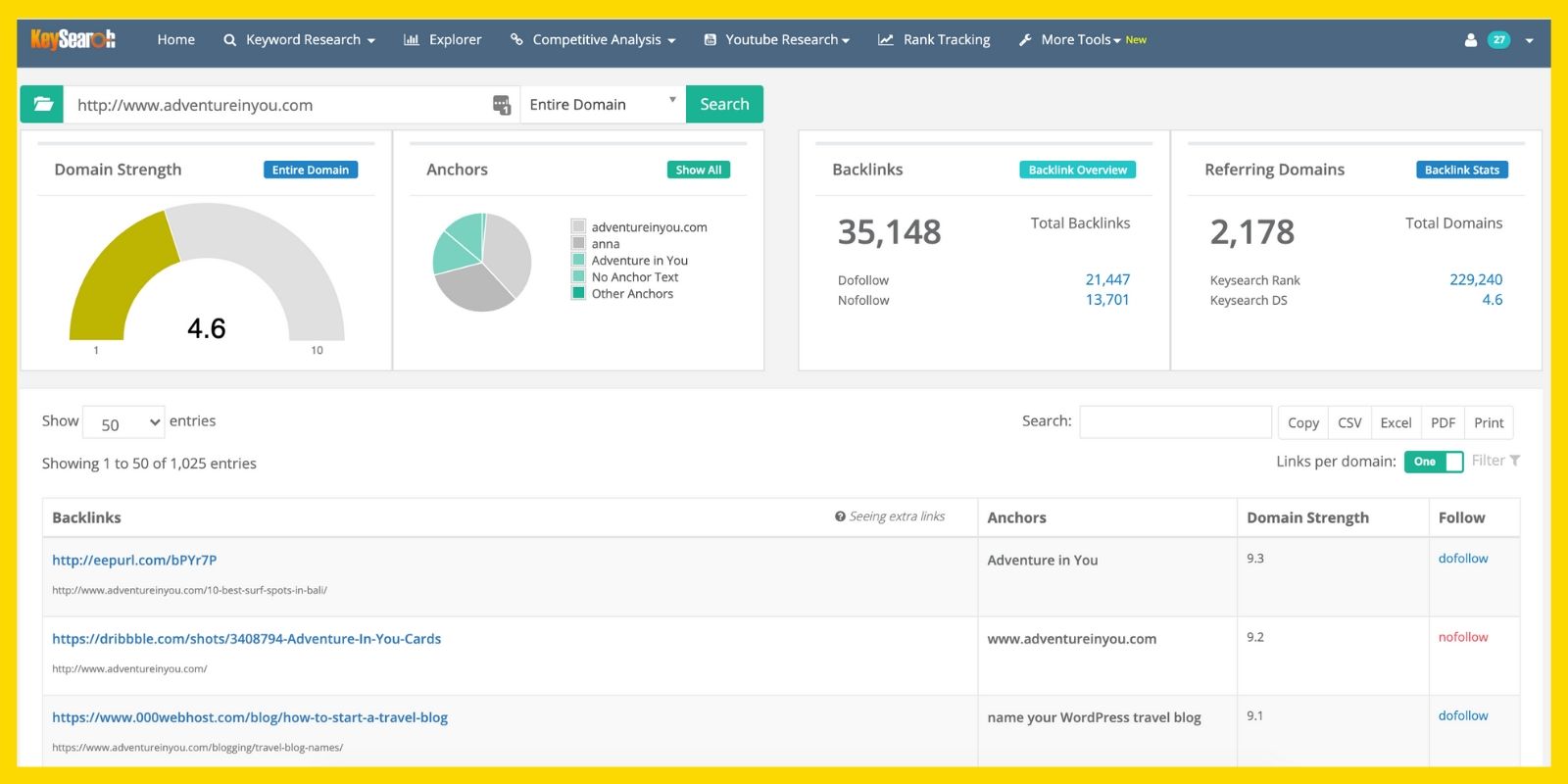Open the dribbble.com Adventure-In-You-Cards backlink

247,639
